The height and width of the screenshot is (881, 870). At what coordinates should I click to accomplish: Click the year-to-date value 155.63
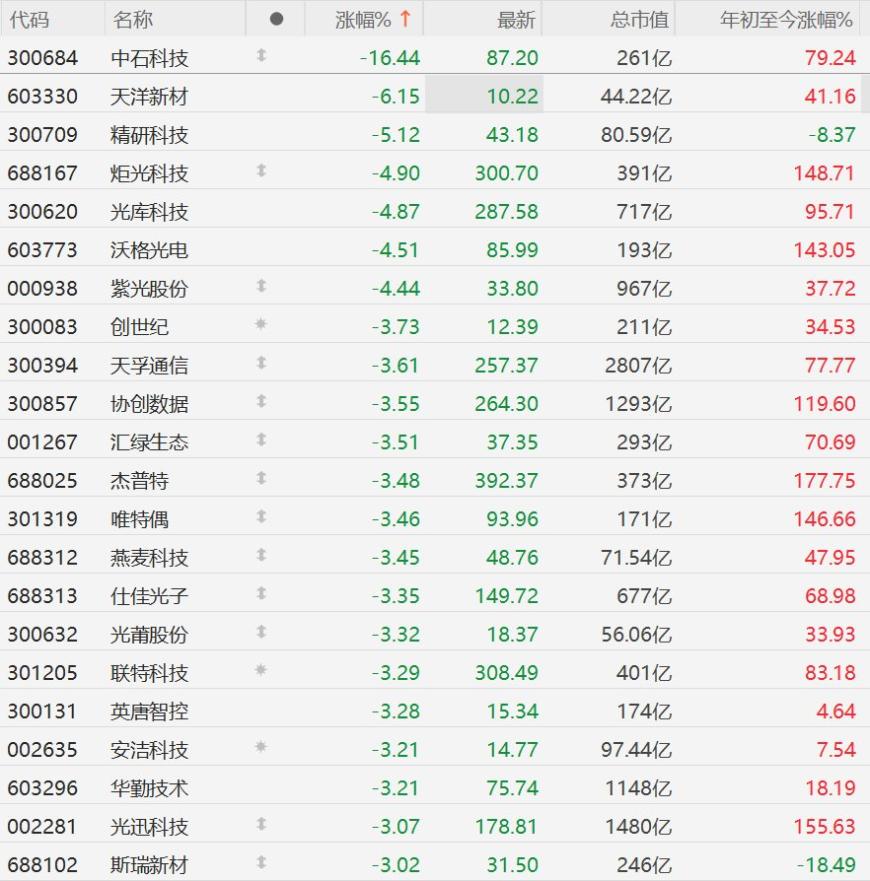coord(824,826)
